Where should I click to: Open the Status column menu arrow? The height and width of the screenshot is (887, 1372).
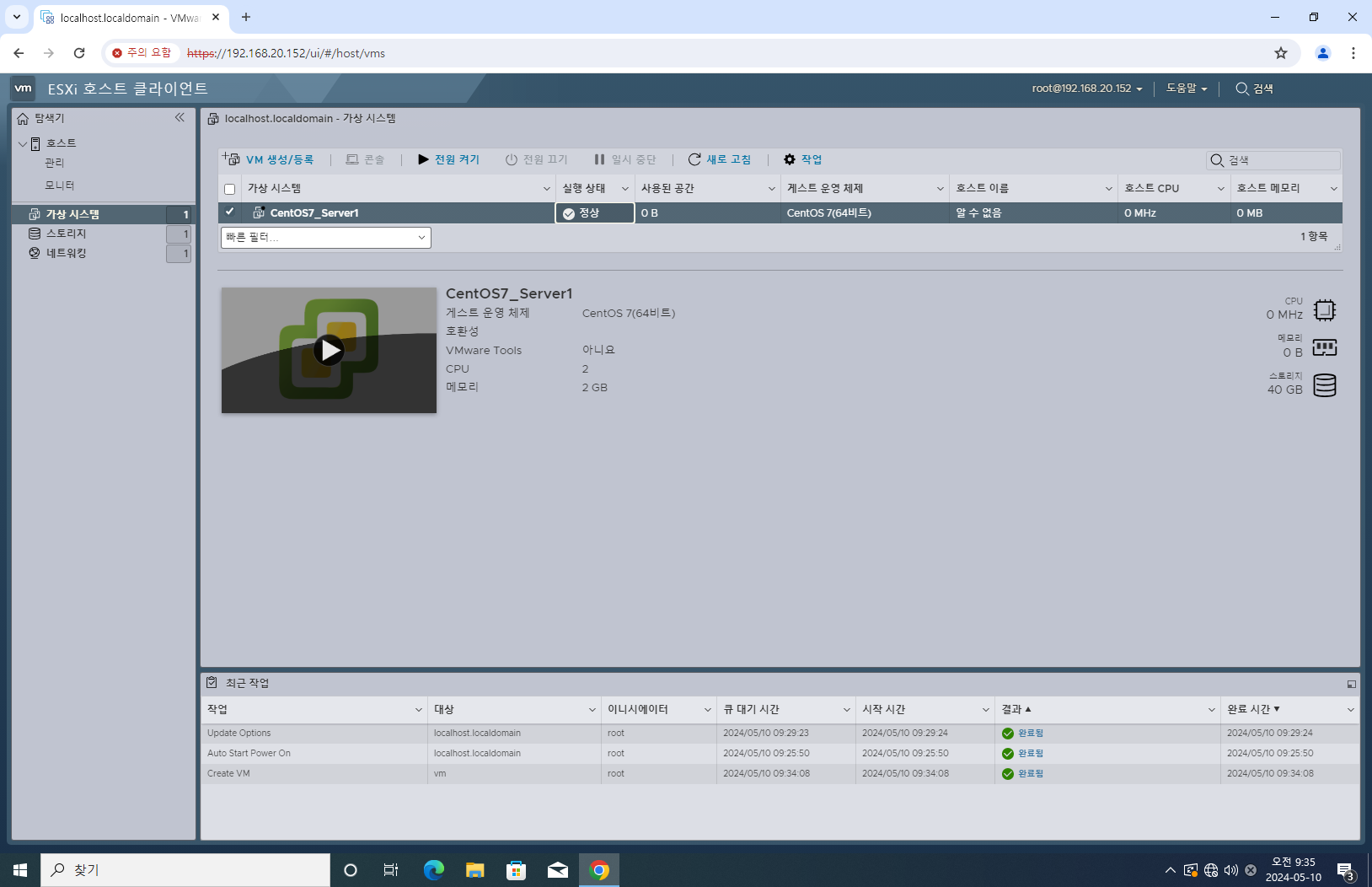[625, 189]
